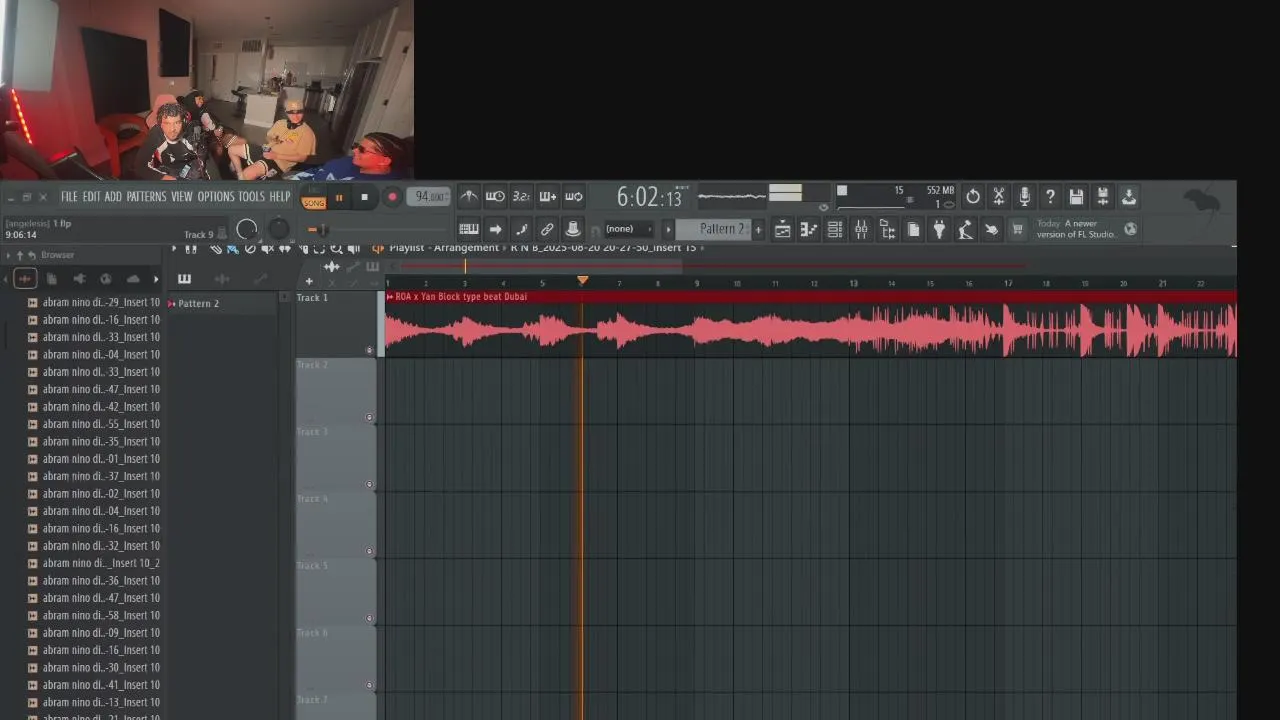This screenshot has height=720, width=1280.
Task: Mute Track 3 with its dot switch
Action: 369,484
